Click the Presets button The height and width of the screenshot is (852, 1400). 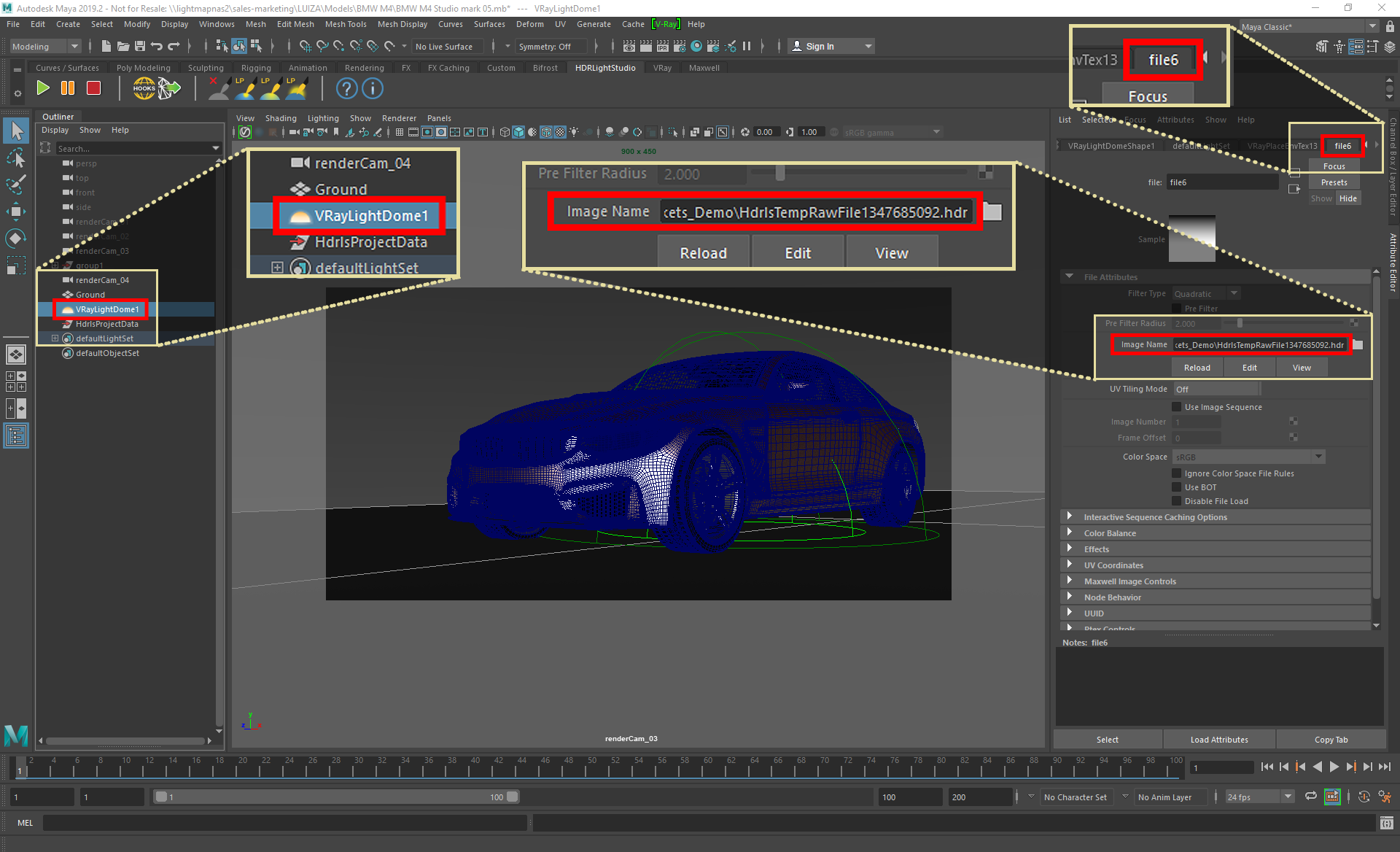pyautogui.click(x=1334, y=182)
